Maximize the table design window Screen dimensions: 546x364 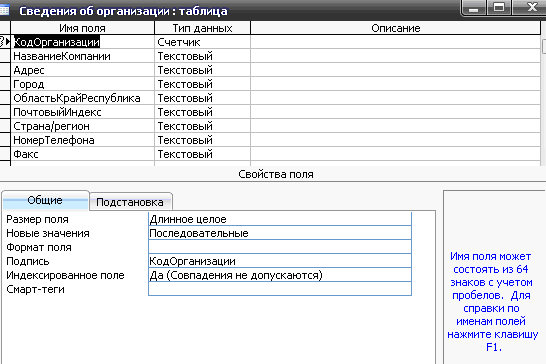pos(499,7)
